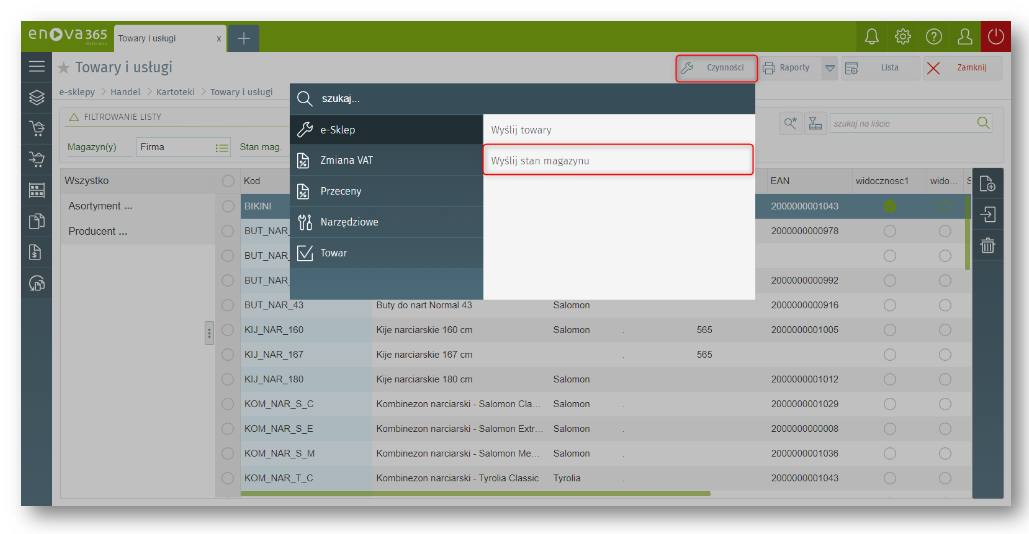Viewport: 1029px width, 534px height.
Task: Select Wyślij stan magazynu menu option
Action: point(617,160)
